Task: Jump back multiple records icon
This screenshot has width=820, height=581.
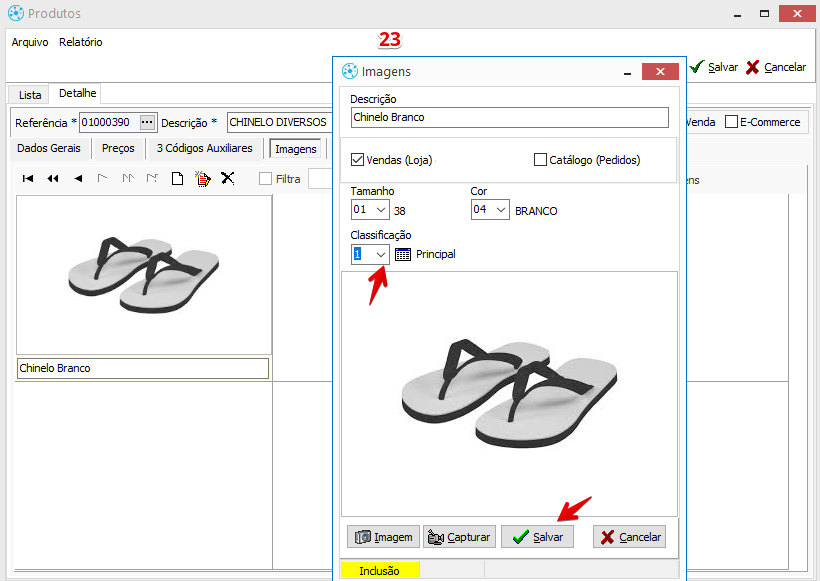Action: [x=53, y=179]
